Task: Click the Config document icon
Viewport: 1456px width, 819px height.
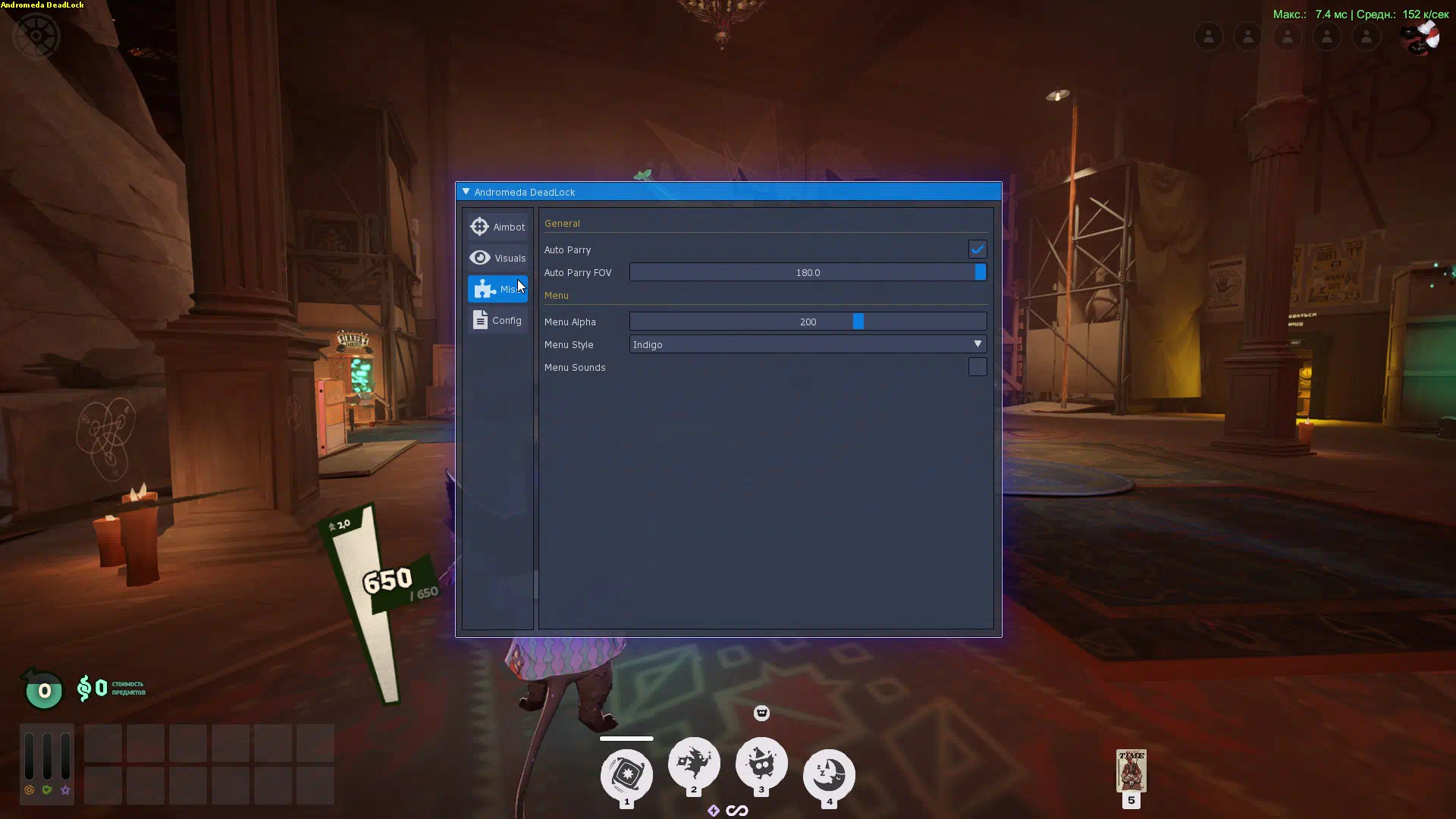Action: 480,320
